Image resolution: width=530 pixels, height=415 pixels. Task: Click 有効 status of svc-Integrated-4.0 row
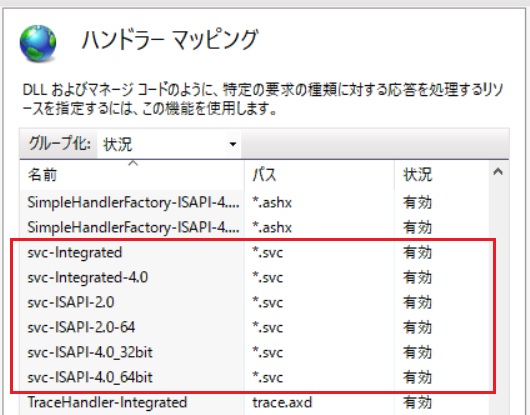point(417,277)
